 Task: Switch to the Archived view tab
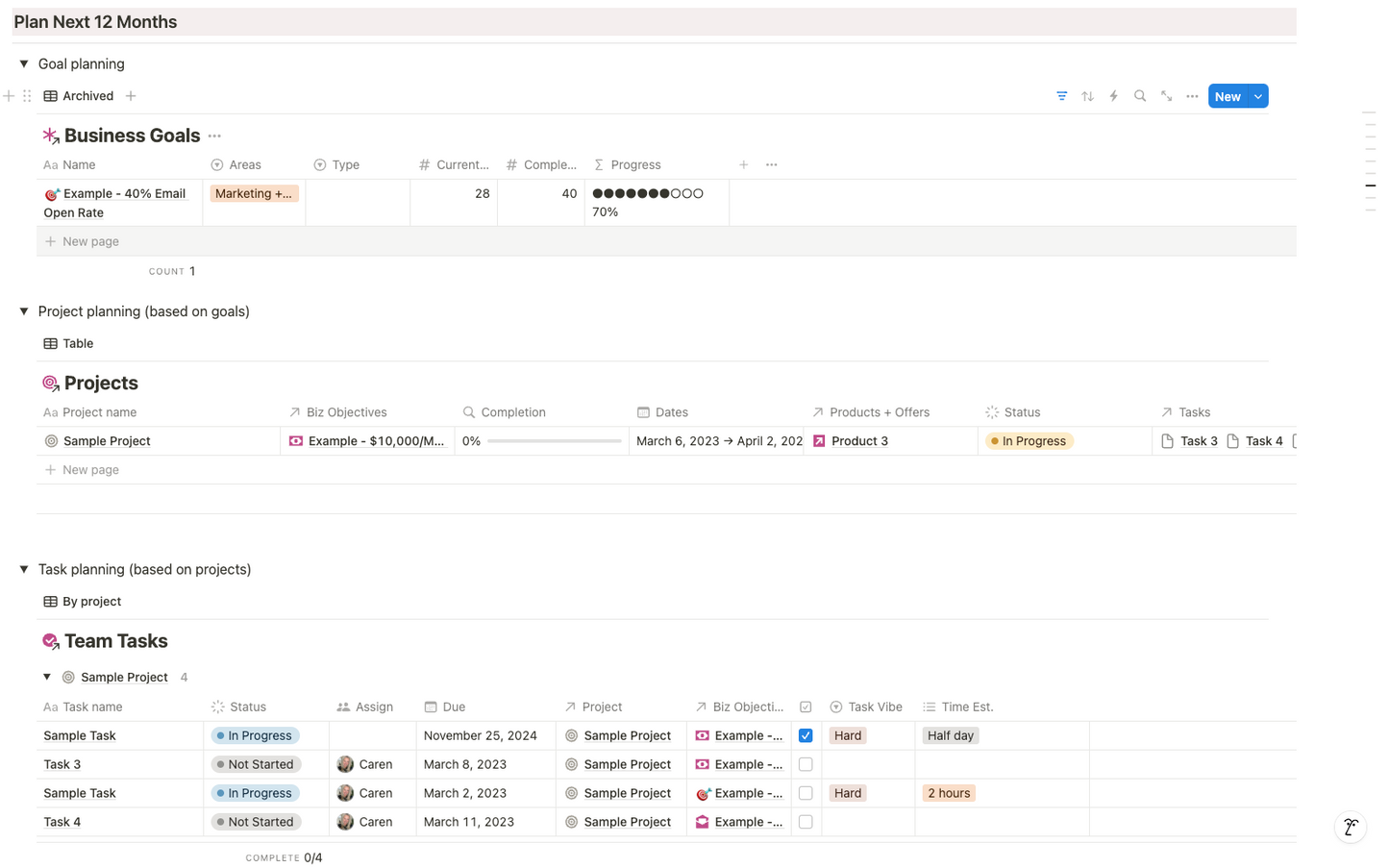(x=88, y=95)
